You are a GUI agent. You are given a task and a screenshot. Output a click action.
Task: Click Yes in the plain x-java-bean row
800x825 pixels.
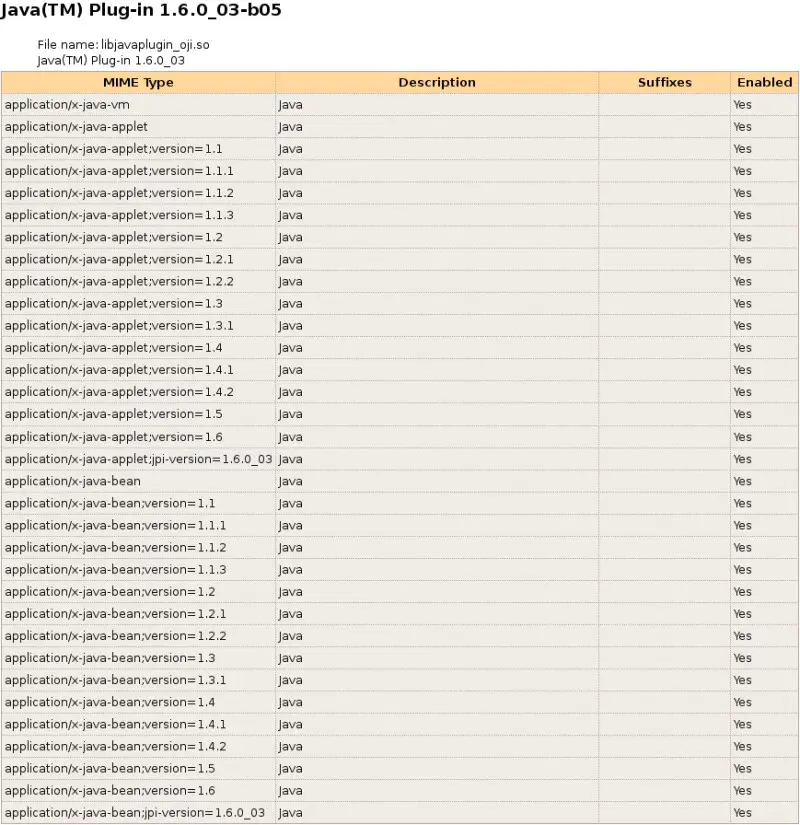(x=743, y=481)
